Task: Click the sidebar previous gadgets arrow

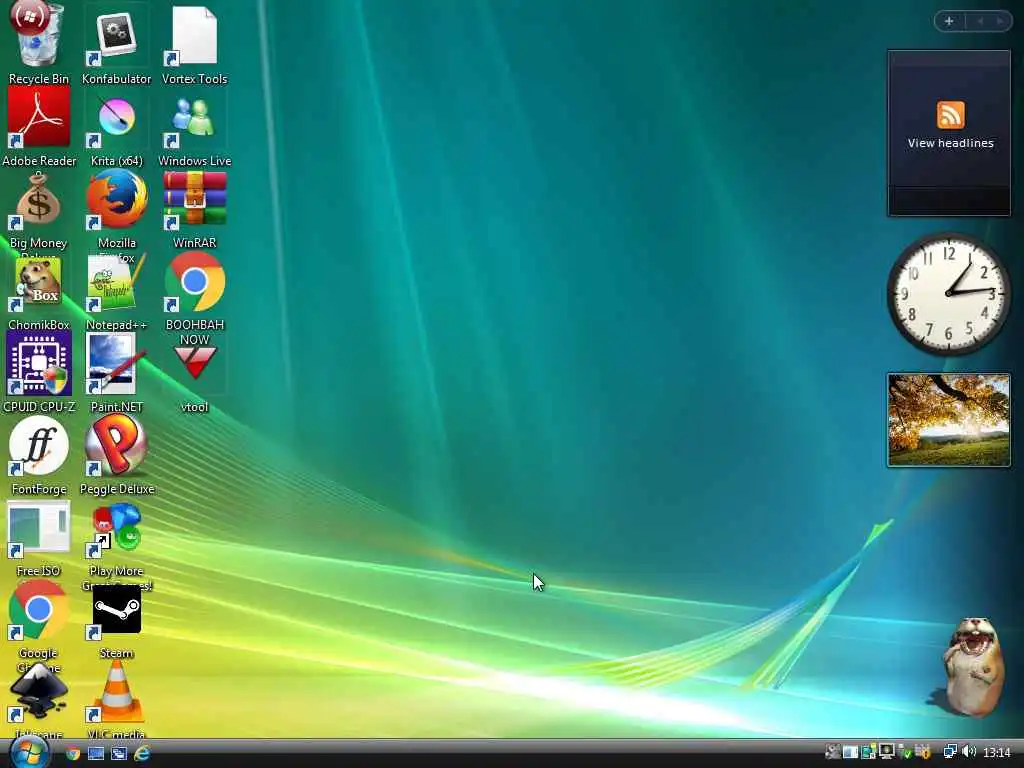Action: pos(980,21)
